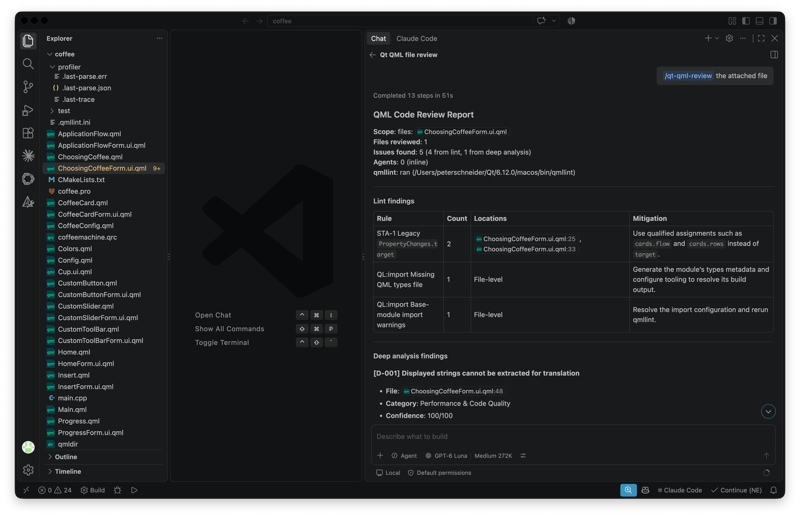Open the Medium 272K setting
This screenshot has height=517, width=800.
[x=493, y=456]
